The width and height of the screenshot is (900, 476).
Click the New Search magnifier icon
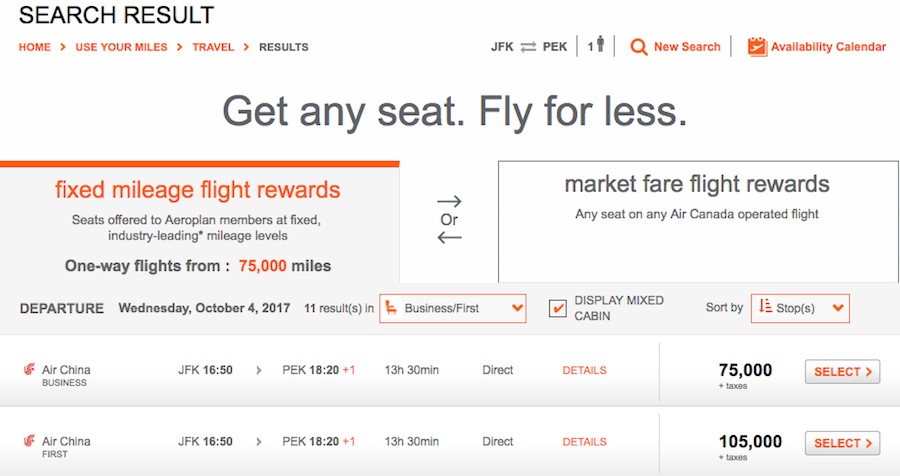pos(638,47)
